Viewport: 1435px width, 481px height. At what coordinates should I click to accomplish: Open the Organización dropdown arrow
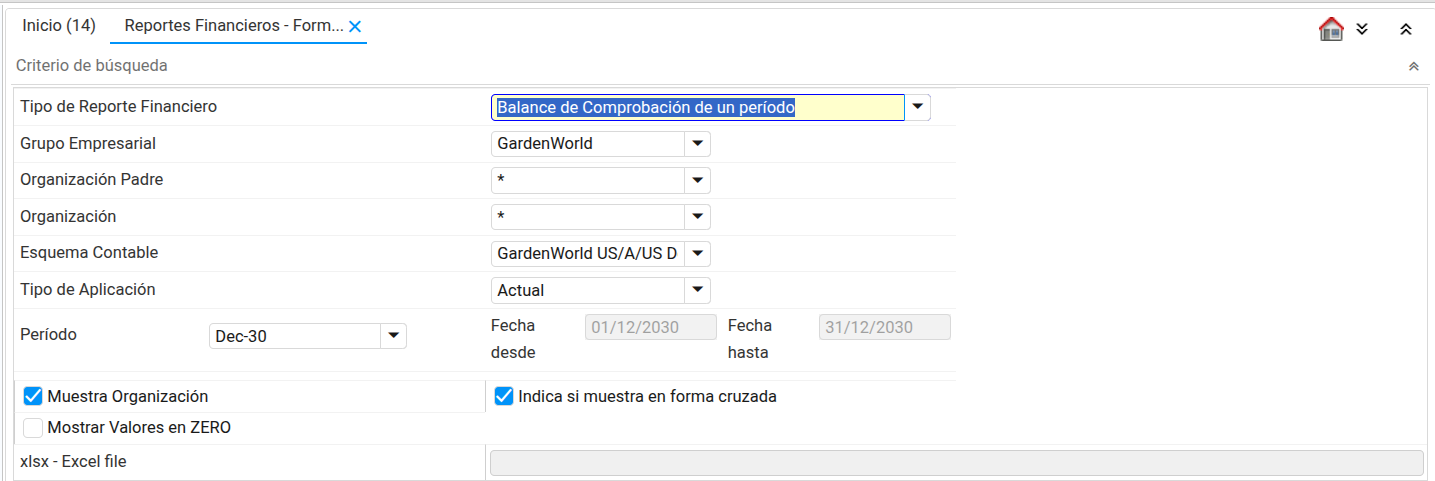[698, 217]
